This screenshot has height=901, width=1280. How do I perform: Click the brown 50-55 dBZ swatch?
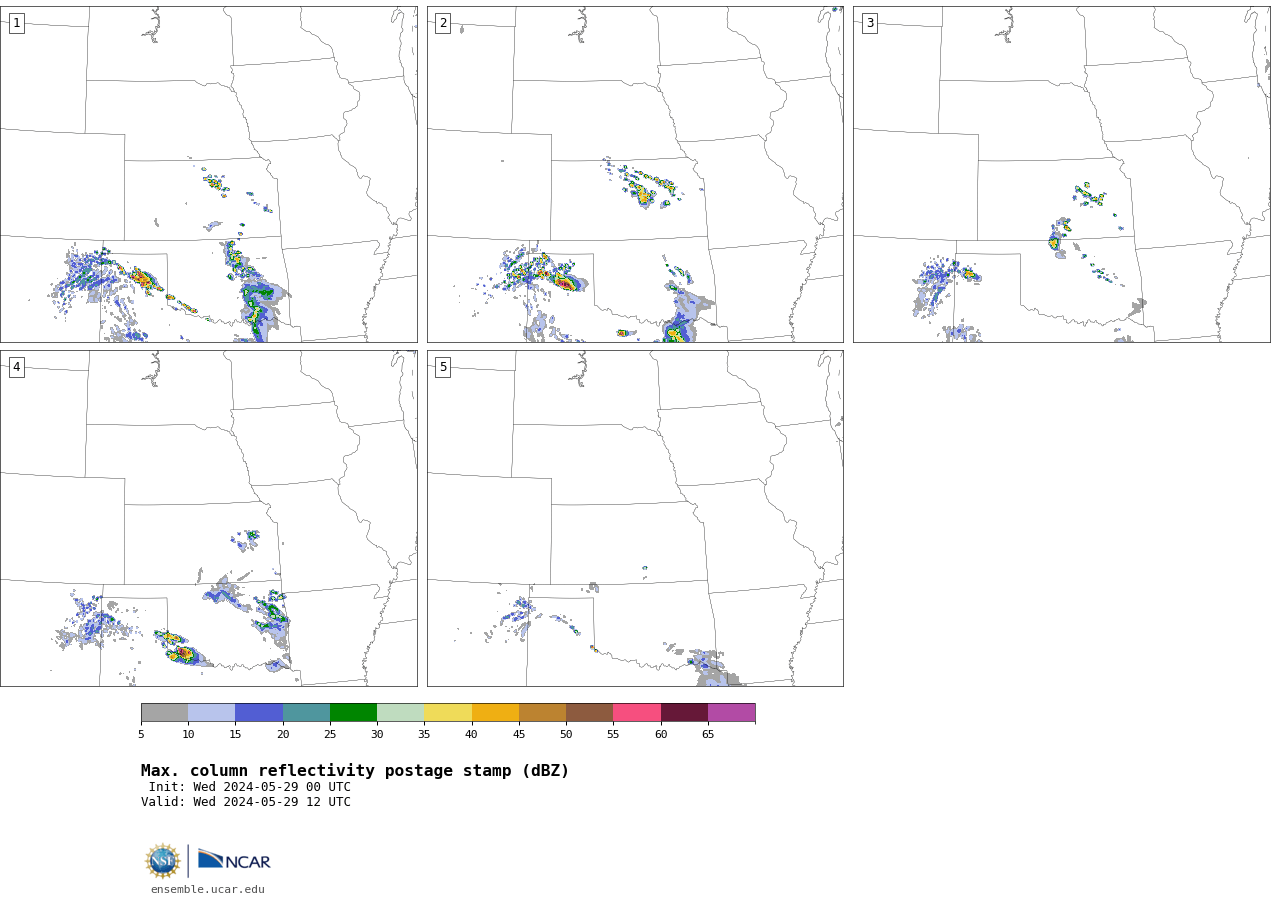589,712
